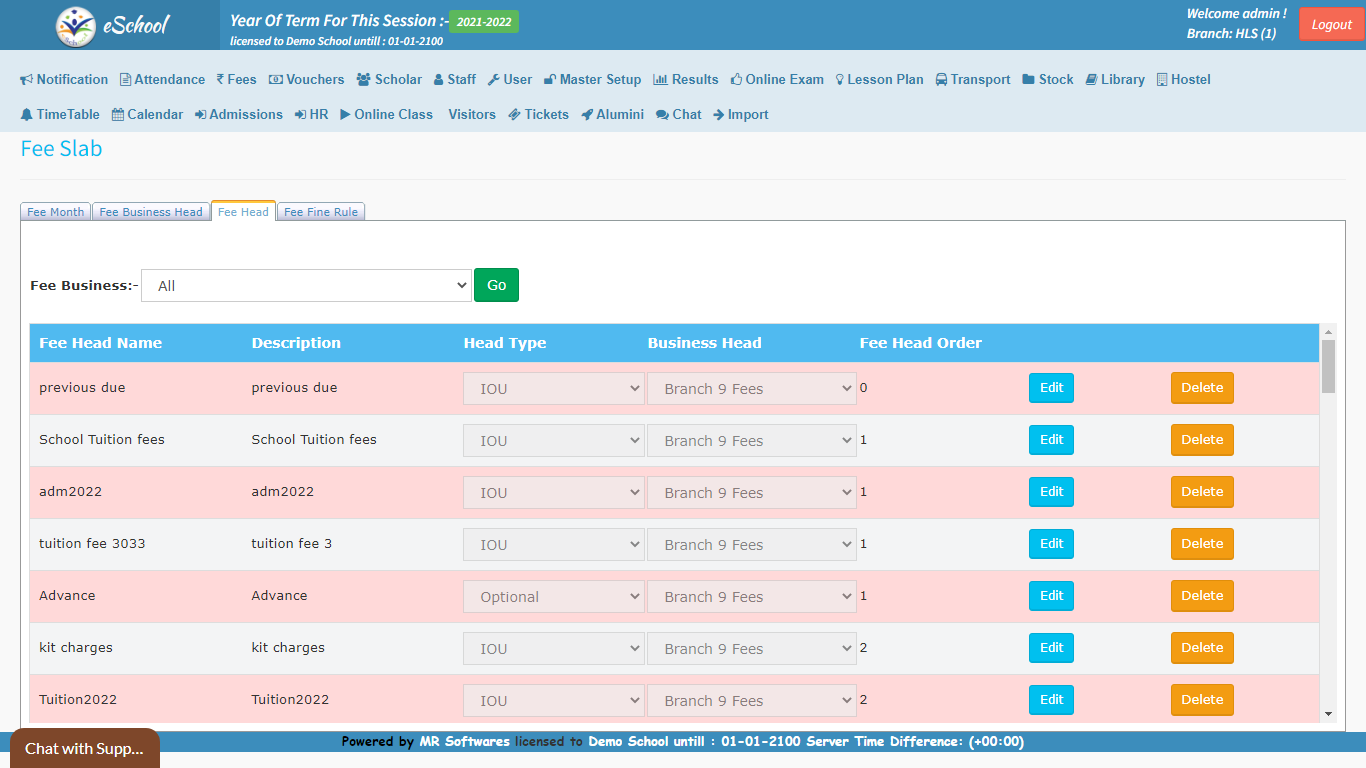
Task: Open the Calendar grid icon
Action: coord(118,115)
